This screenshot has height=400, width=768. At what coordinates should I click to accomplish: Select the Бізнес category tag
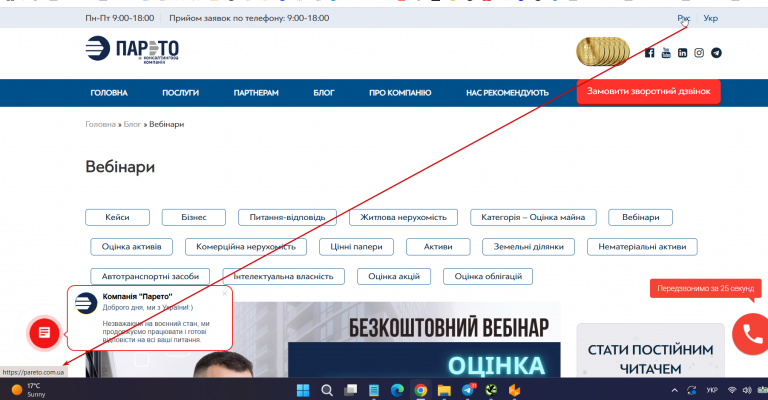[x=194, y=217]
